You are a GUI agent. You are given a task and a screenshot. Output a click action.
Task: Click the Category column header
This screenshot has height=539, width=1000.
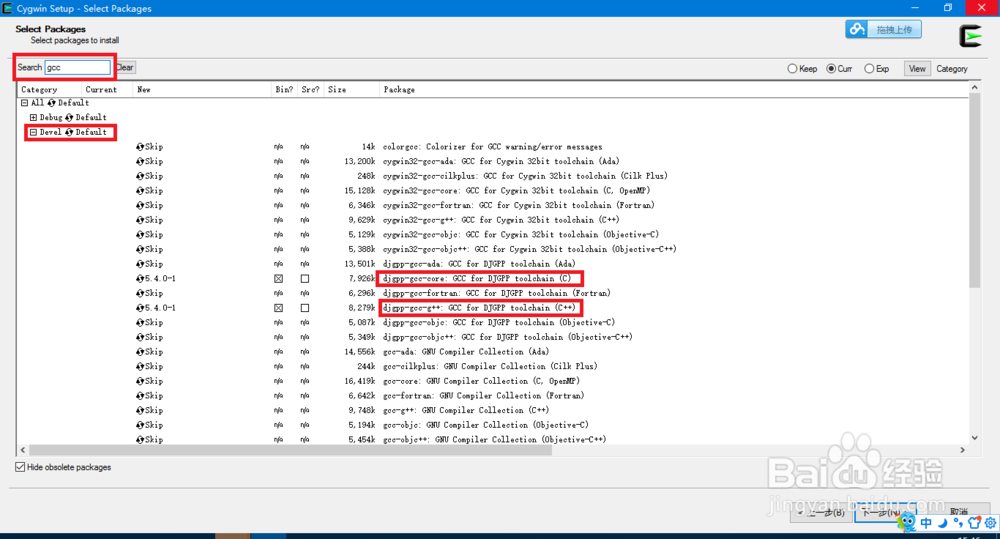click(x=50, y=89)
